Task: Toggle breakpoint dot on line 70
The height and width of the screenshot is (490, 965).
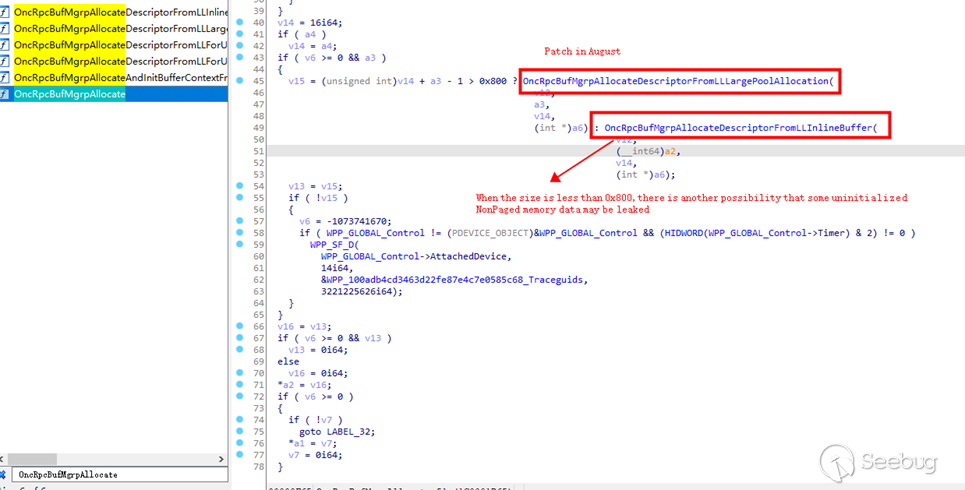Action: click(239, 373)
